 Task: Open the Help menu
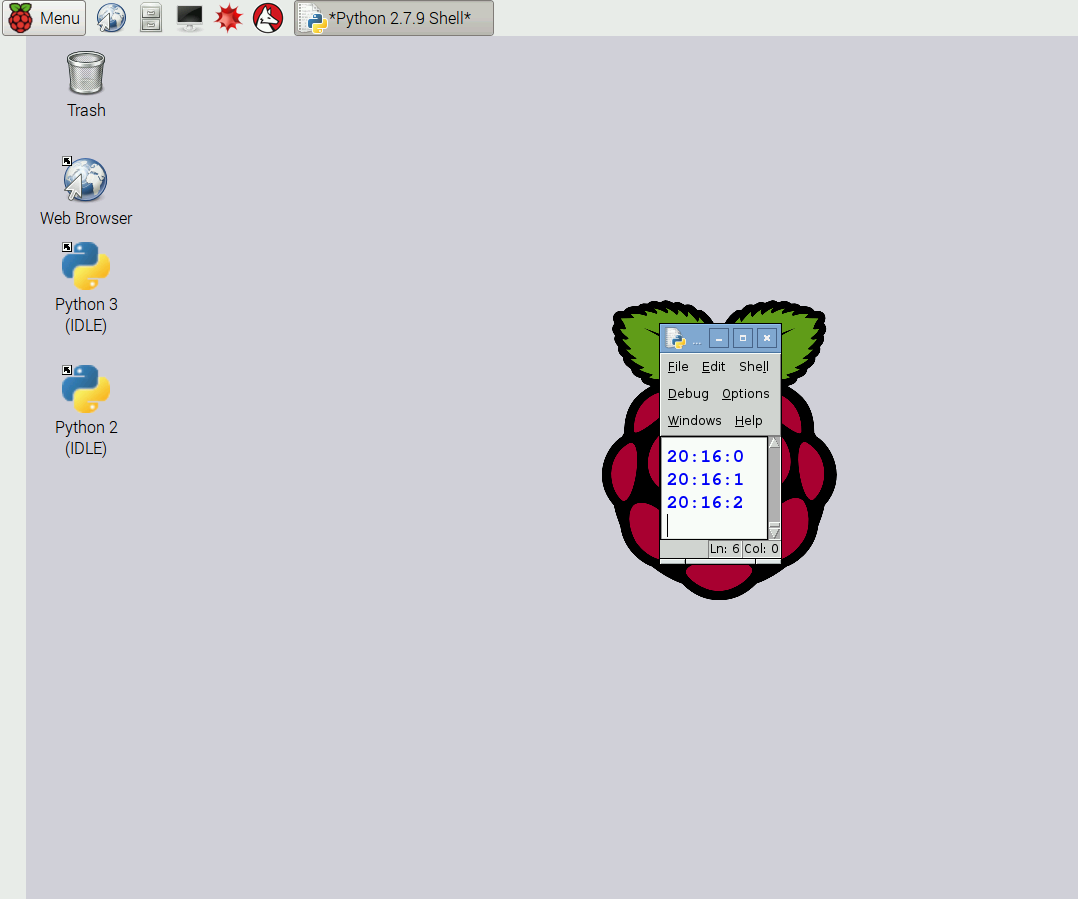pos(748,420)
